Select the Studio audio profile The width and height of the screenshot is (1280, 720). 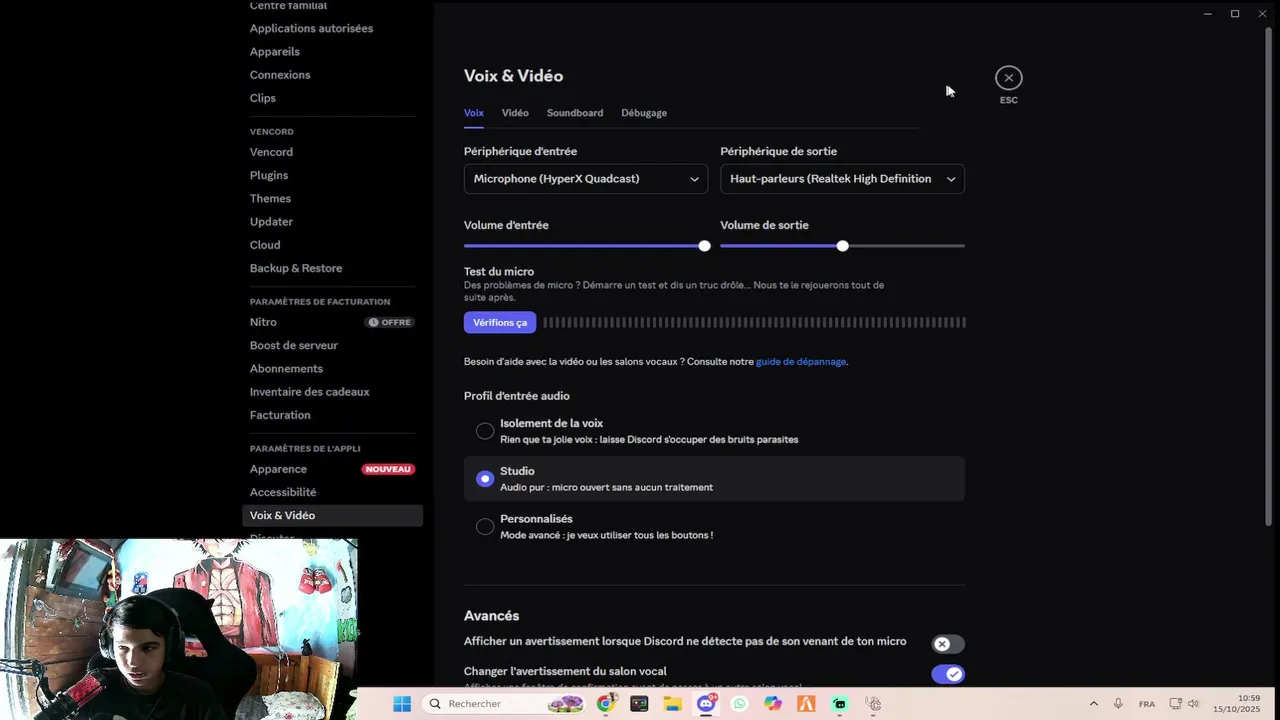[x=714, y=479]
